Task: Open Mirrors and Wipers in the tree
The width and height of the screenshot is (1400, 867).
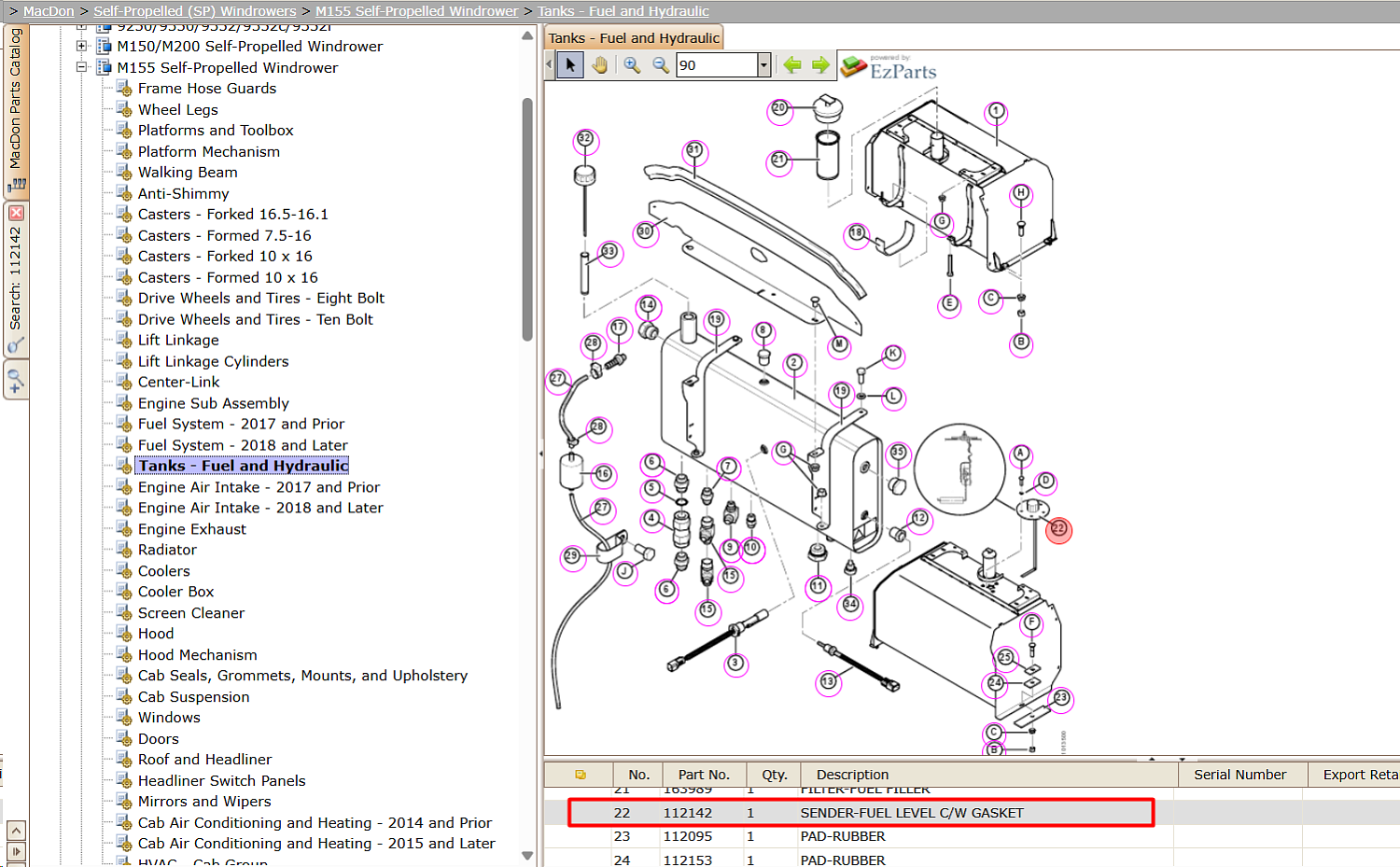Action: point(204,802)
